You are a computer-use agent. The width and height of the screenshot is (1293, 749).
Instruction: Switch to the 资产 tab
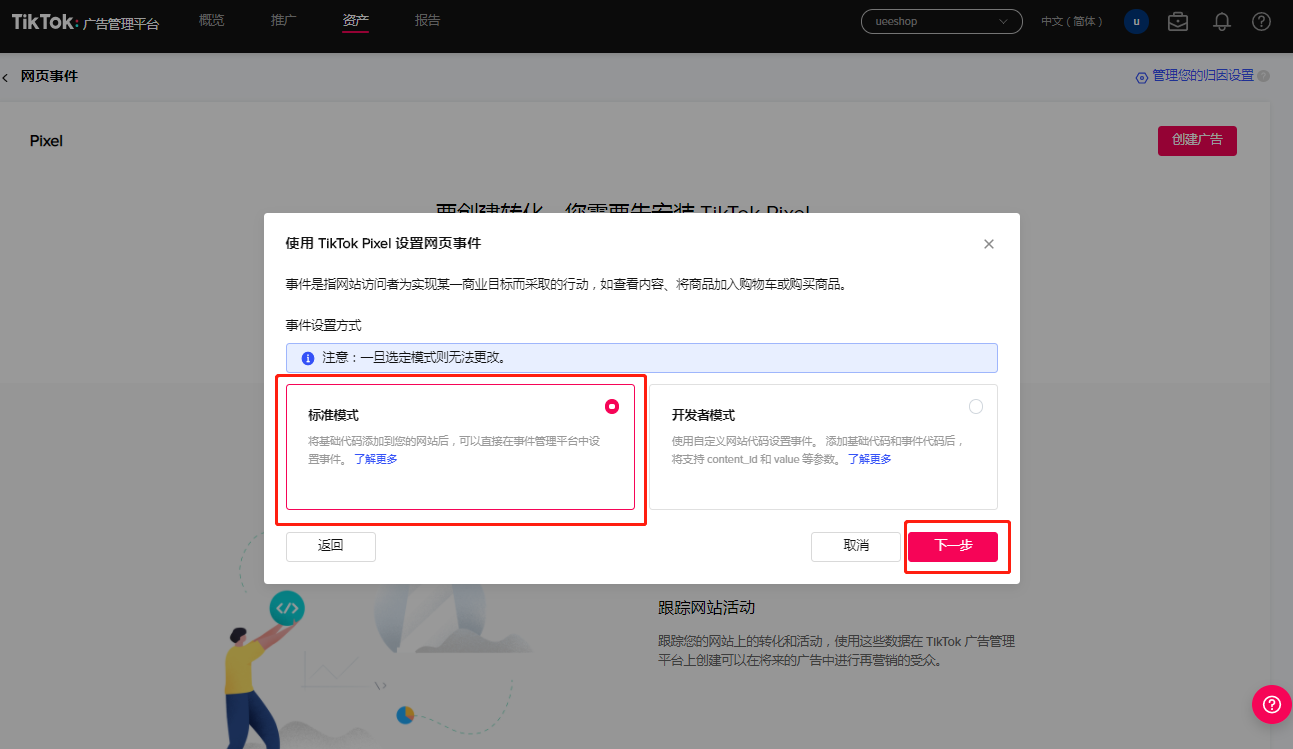pyautogui.click(x=355, y=21)
